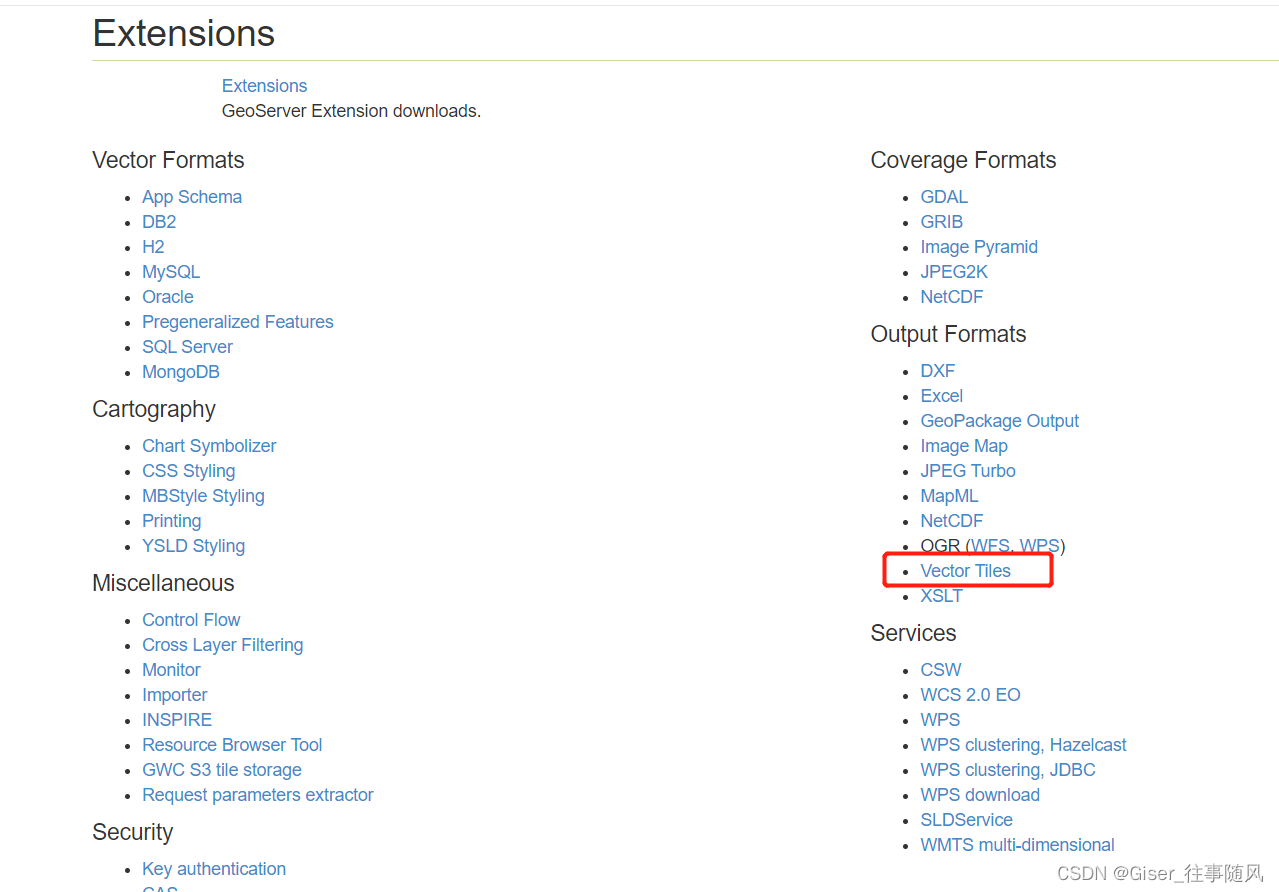Click the JPEG2K coverage format link
The width and height of the screenshot is (1279, 892).
pos(953,272)
